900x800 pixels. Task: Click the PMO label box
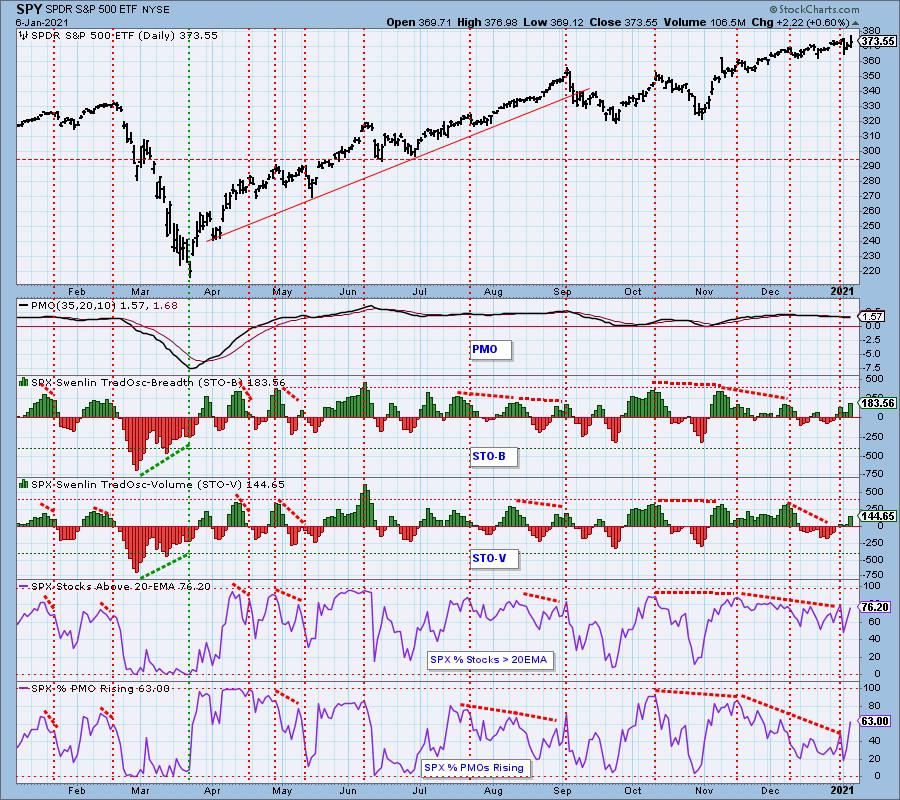coord(490,349)
